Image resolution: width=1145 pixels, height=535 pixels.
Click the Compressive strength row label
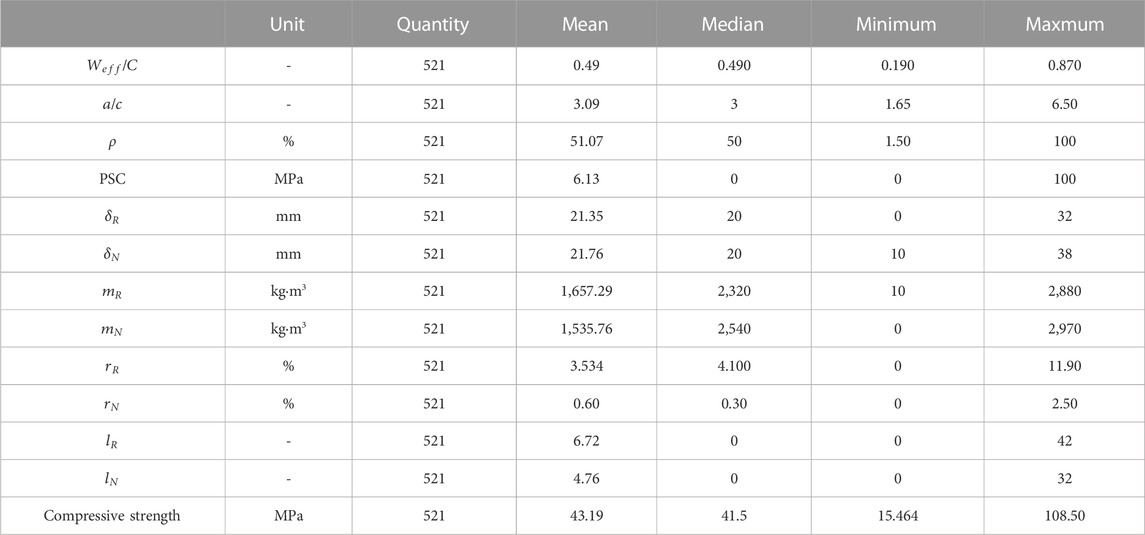coord(112,516)
